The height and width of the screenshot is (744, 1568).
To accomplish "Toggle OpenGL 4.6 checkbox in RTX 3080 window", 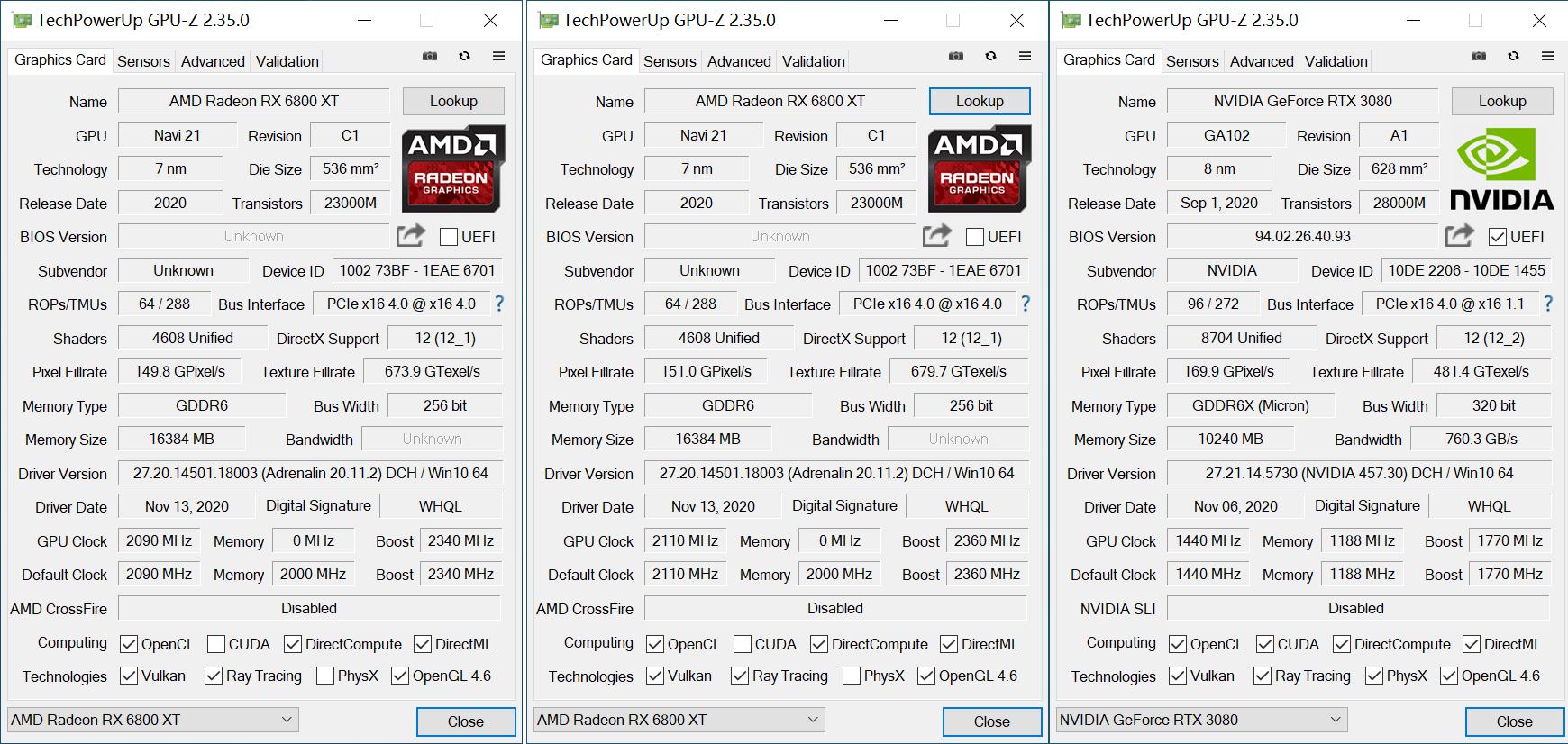I will click(1449, 676).
